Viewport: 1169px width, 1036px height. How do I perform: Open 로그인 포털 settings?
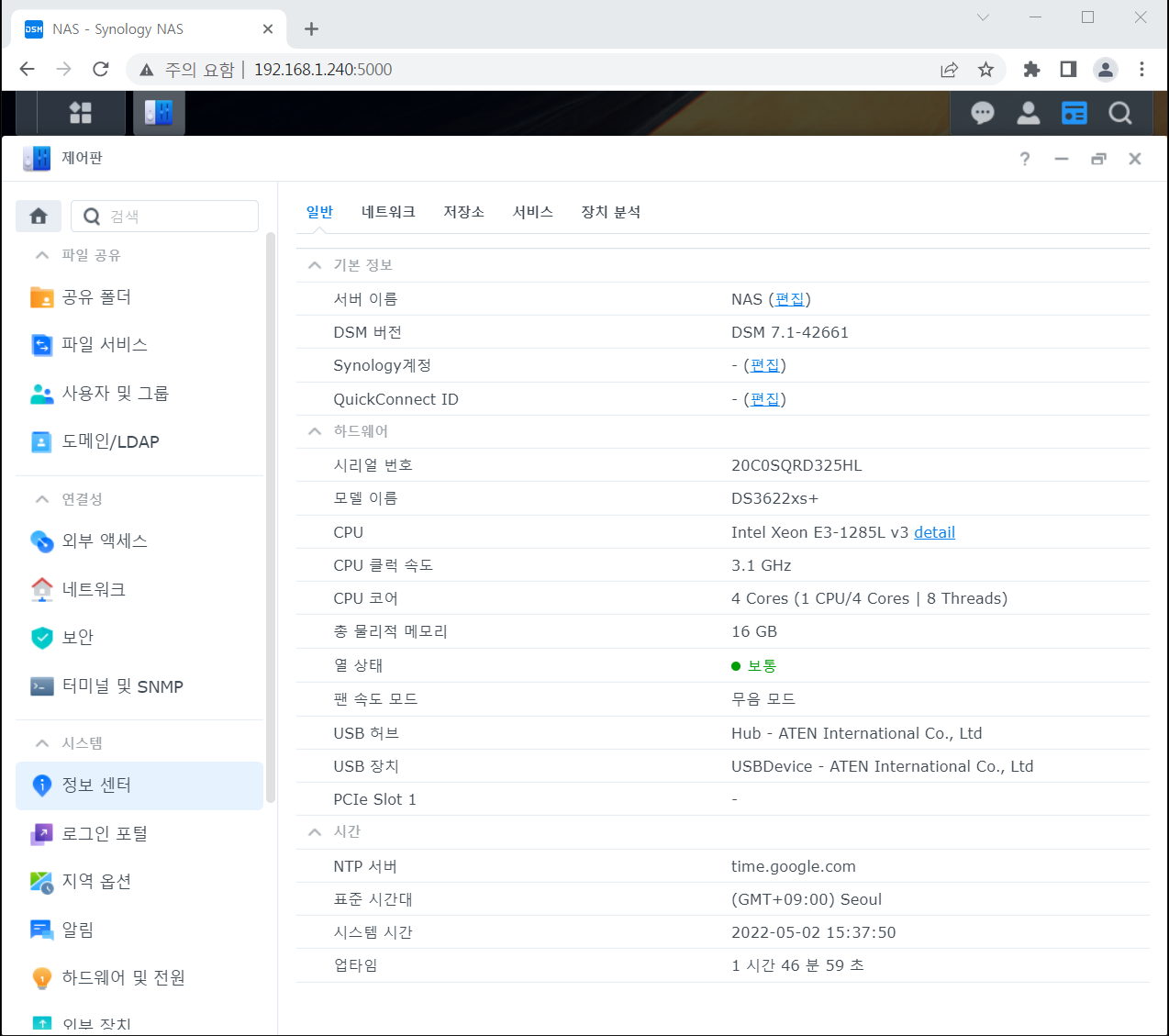click(139, 833)
